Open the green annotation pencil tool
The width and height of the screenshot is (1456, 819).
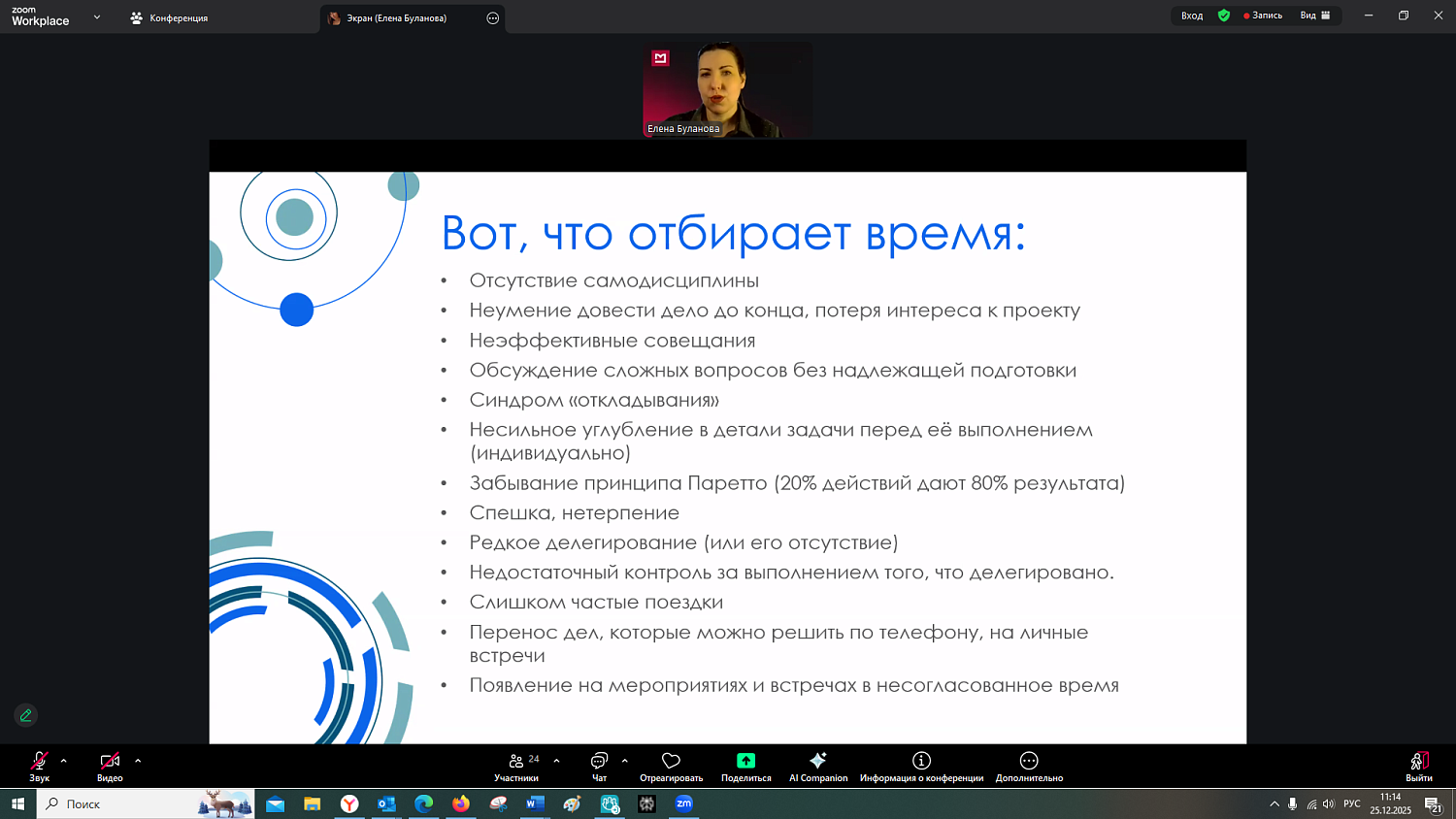(25, 715)
